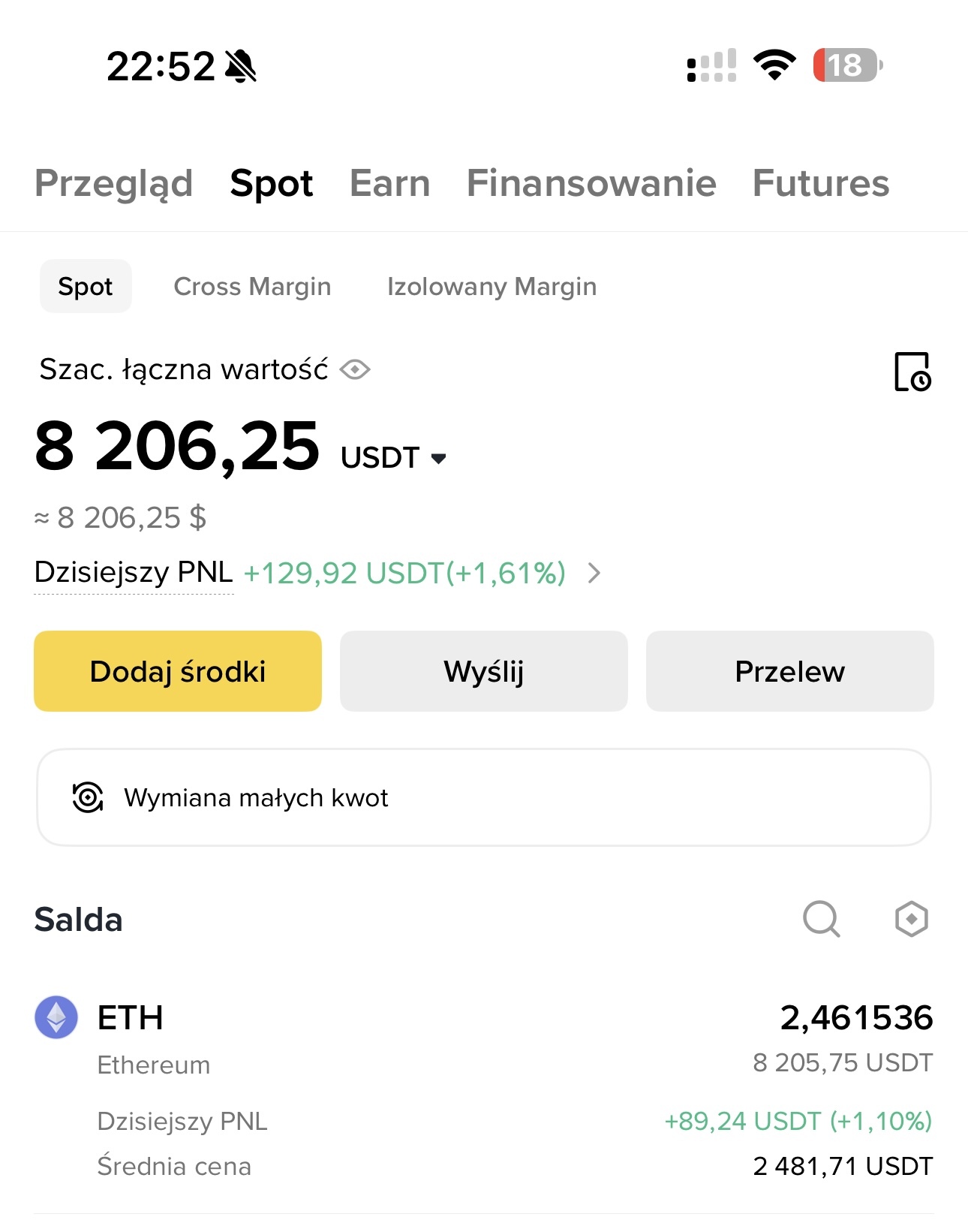Toggle balance visibility eye icon

pyautogui.click(x=355, y=369)
